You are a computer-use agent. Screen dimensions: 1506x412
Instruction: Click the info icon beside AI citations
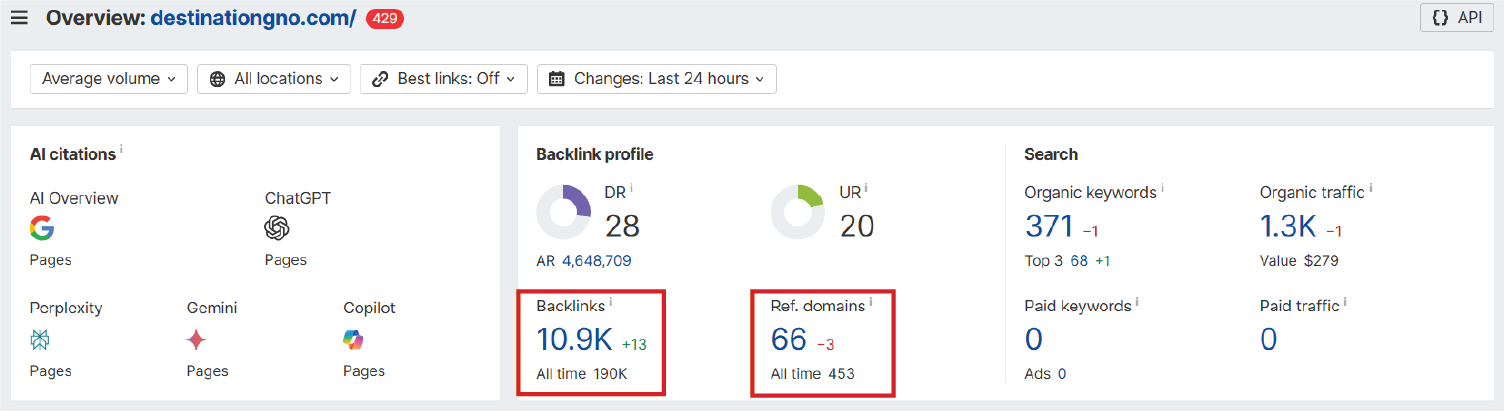[121, 150]
